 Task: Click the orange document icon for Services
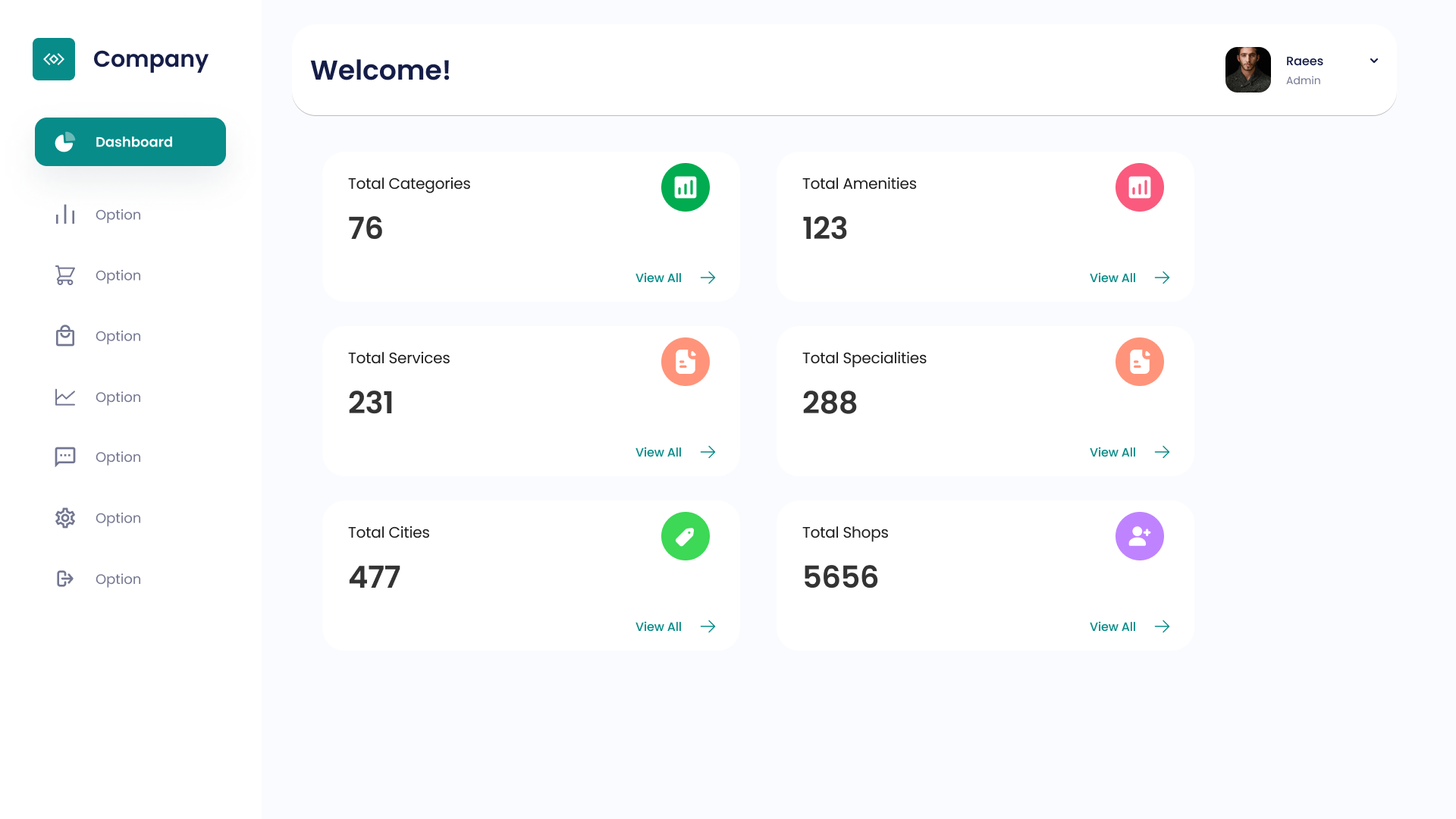pyautogui.click(x=685, y=362)
